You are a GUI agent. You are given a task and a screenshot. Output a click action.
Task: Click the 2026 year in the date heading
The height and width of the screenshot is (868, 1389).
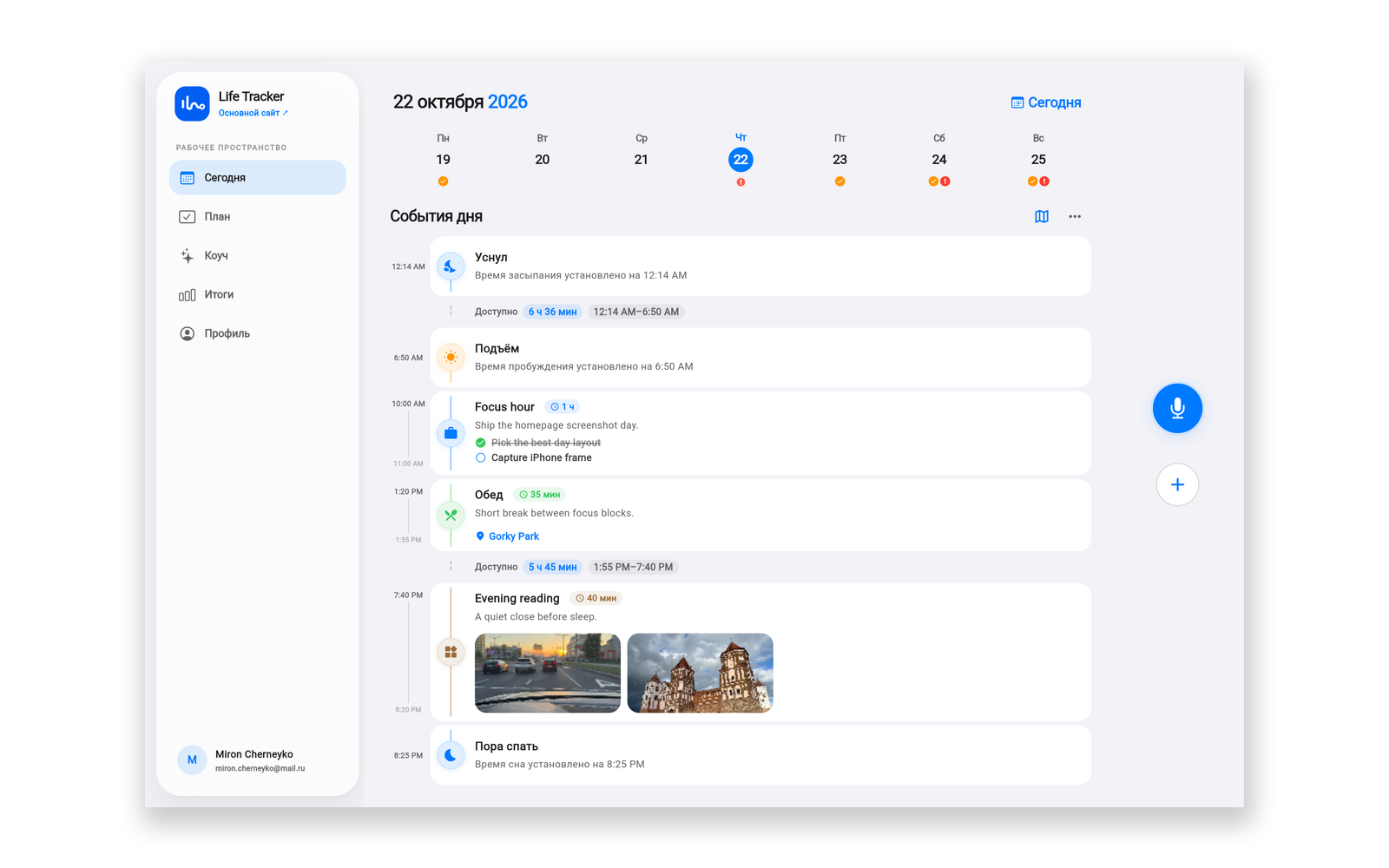[508, 102]
